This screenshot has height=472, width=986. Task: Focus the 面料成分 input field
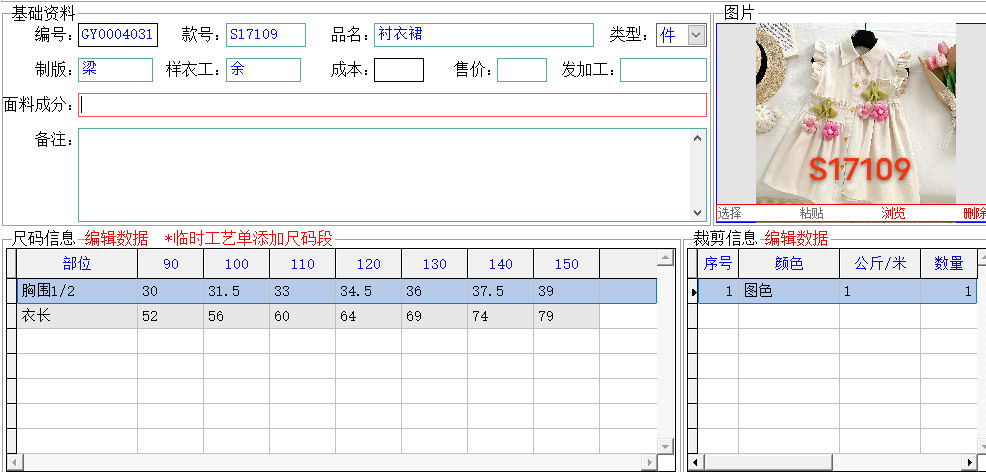click(x=392, y=105)
